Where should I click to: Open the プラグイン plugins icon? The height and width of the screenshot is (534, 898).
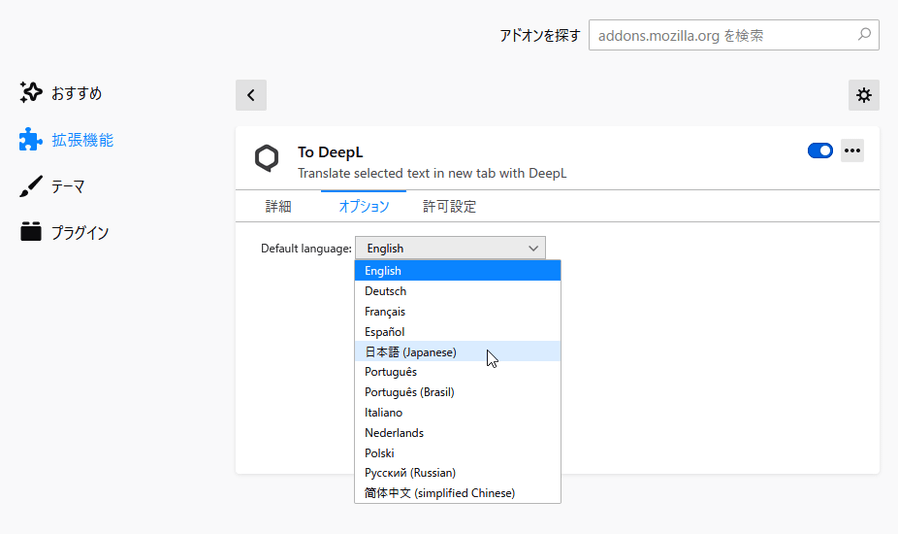[x=30, y=232]
